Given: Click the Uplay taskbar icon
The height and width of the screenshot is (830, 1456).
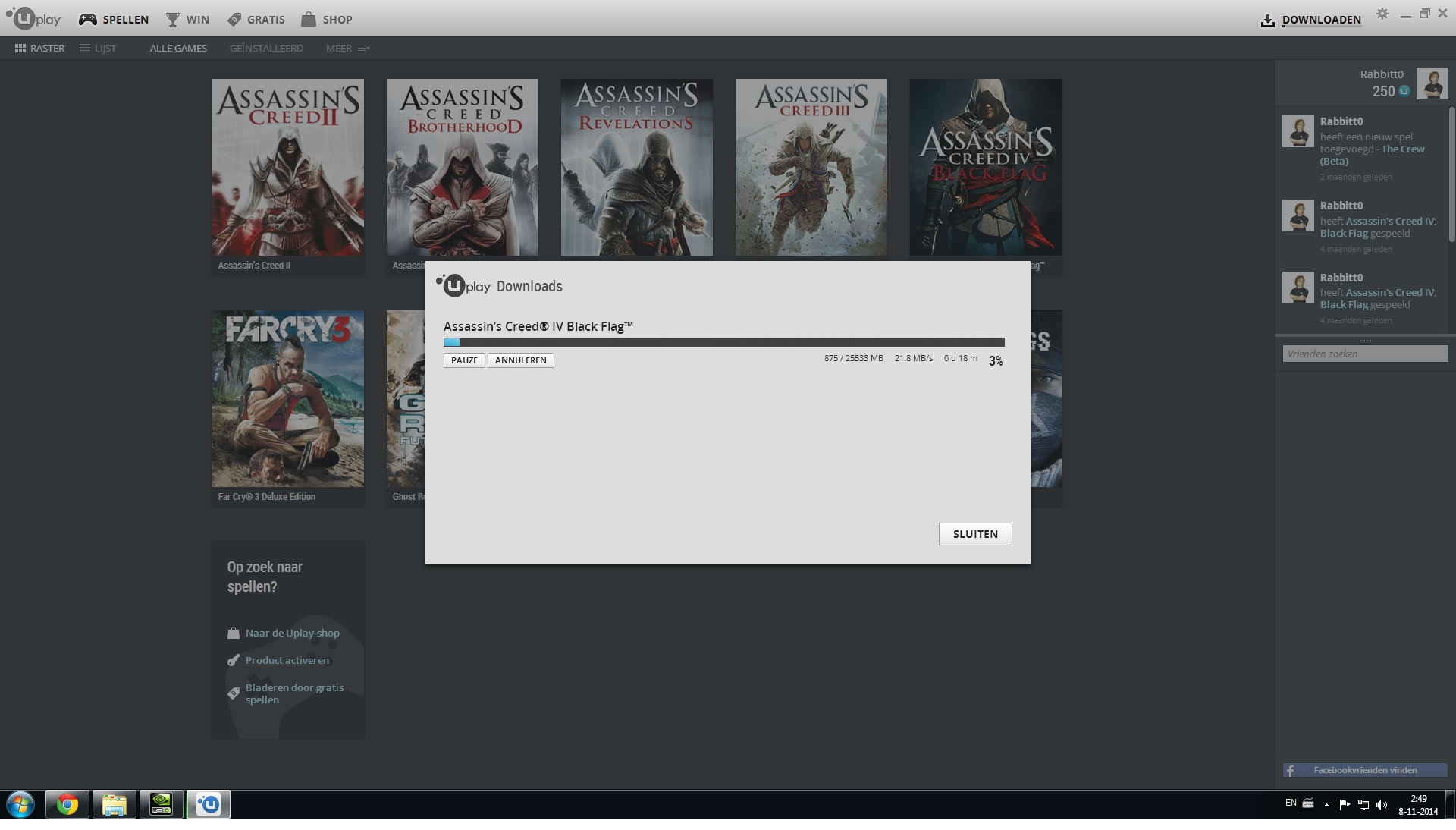Looking at the screenshot, I should point(209,804).
